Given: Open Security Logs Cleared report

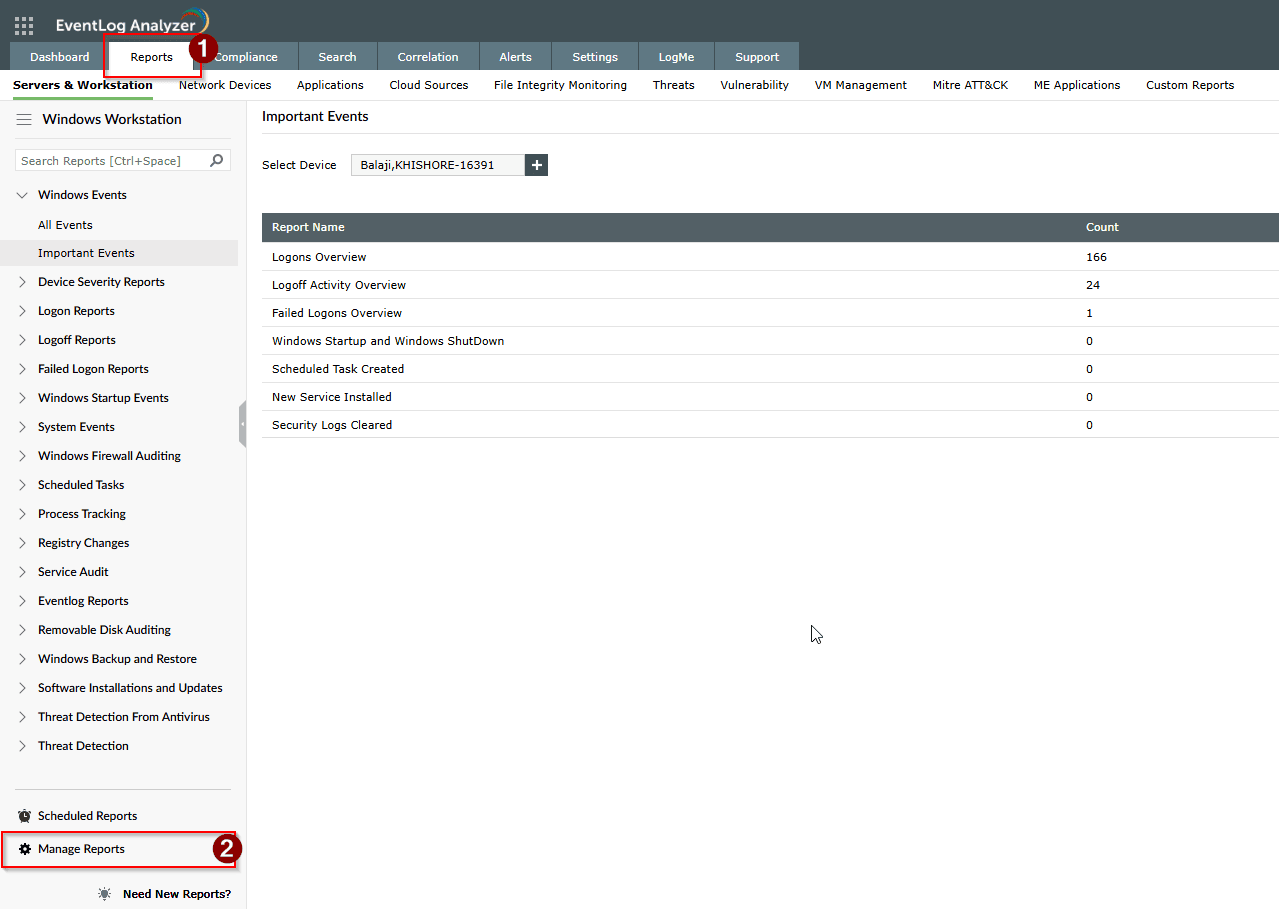Looking at the screenshot, I should (x=332, y=425).
